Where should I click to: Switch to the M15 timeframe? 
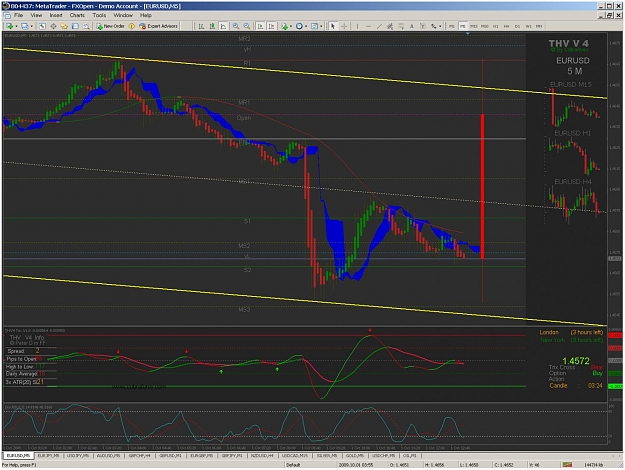(x=474, y=26)
